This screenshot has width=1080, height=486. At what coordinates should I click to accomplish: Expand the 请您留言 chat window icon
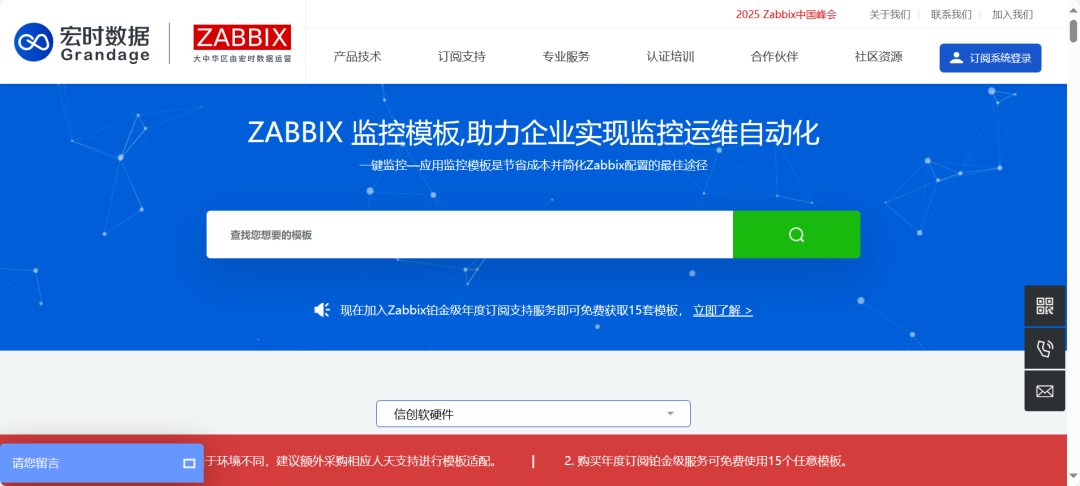click(x=189, y=463)
